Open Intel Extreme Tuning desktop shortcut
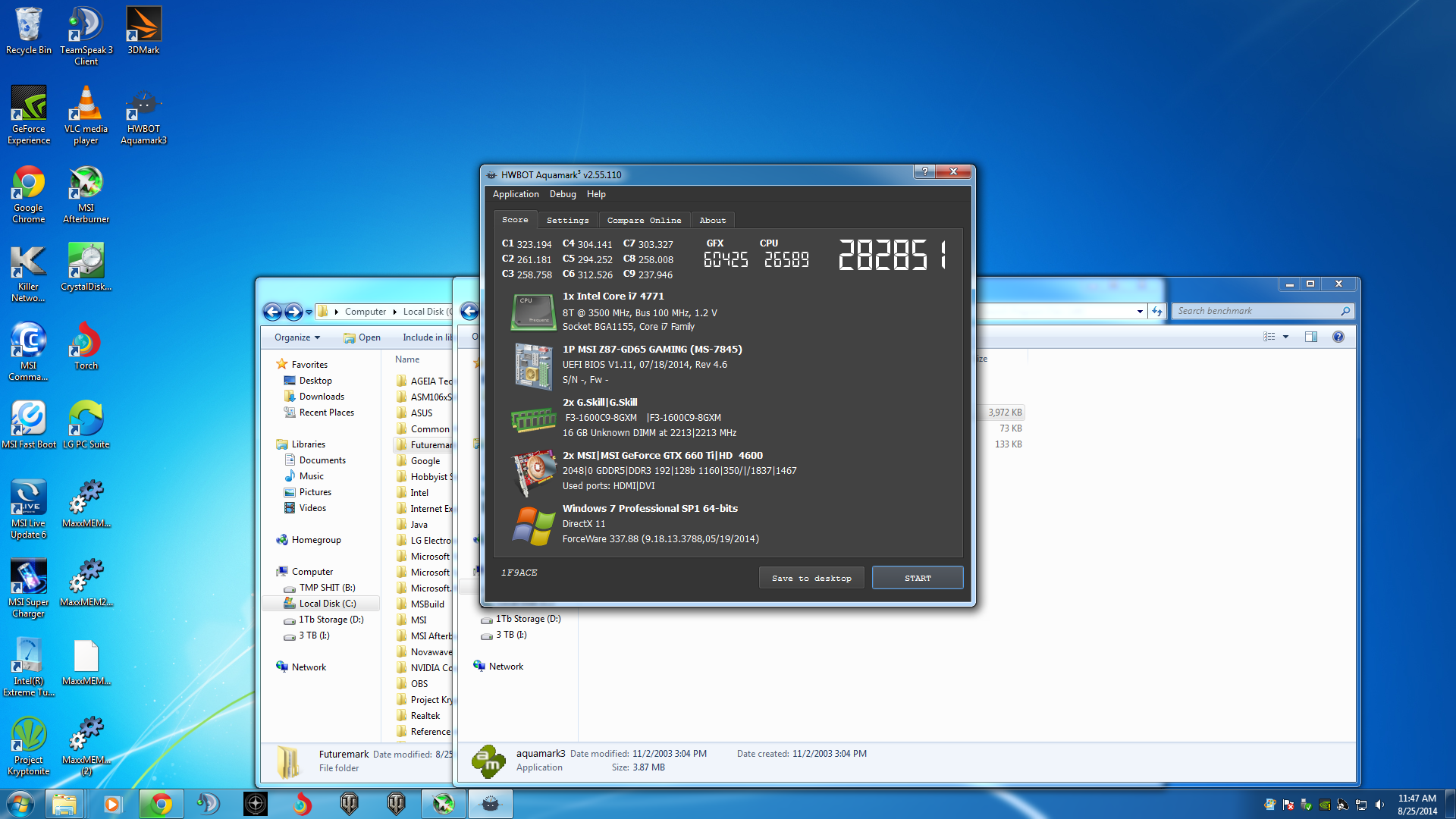The image size is (1456, 819). tap(29, 667)
